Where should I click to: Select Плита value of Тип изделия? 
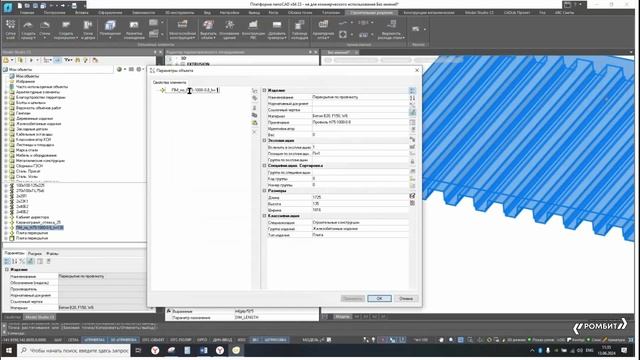[x=360, y=235]
